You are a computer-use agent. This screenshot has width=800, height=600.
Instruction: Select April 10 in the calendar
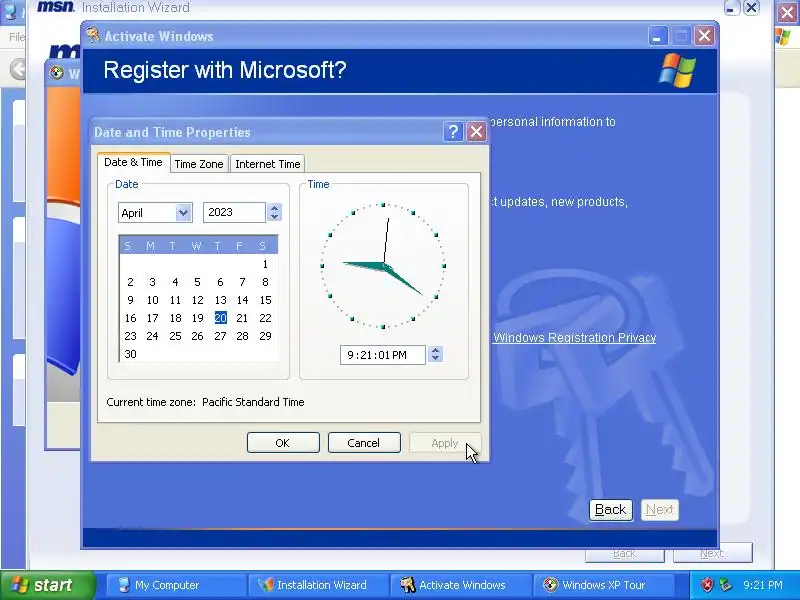(153, 300)
